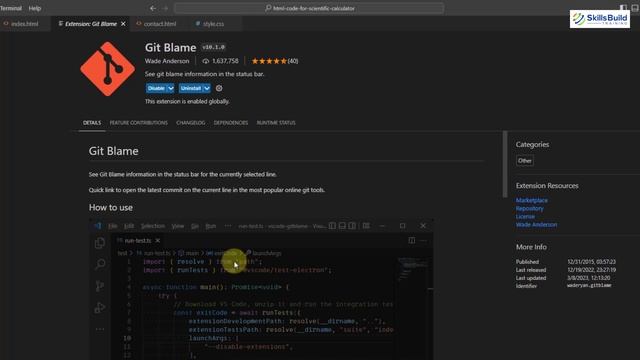Uninstall the Git Blame extension

pyautogui.click(x=191, y=88)
